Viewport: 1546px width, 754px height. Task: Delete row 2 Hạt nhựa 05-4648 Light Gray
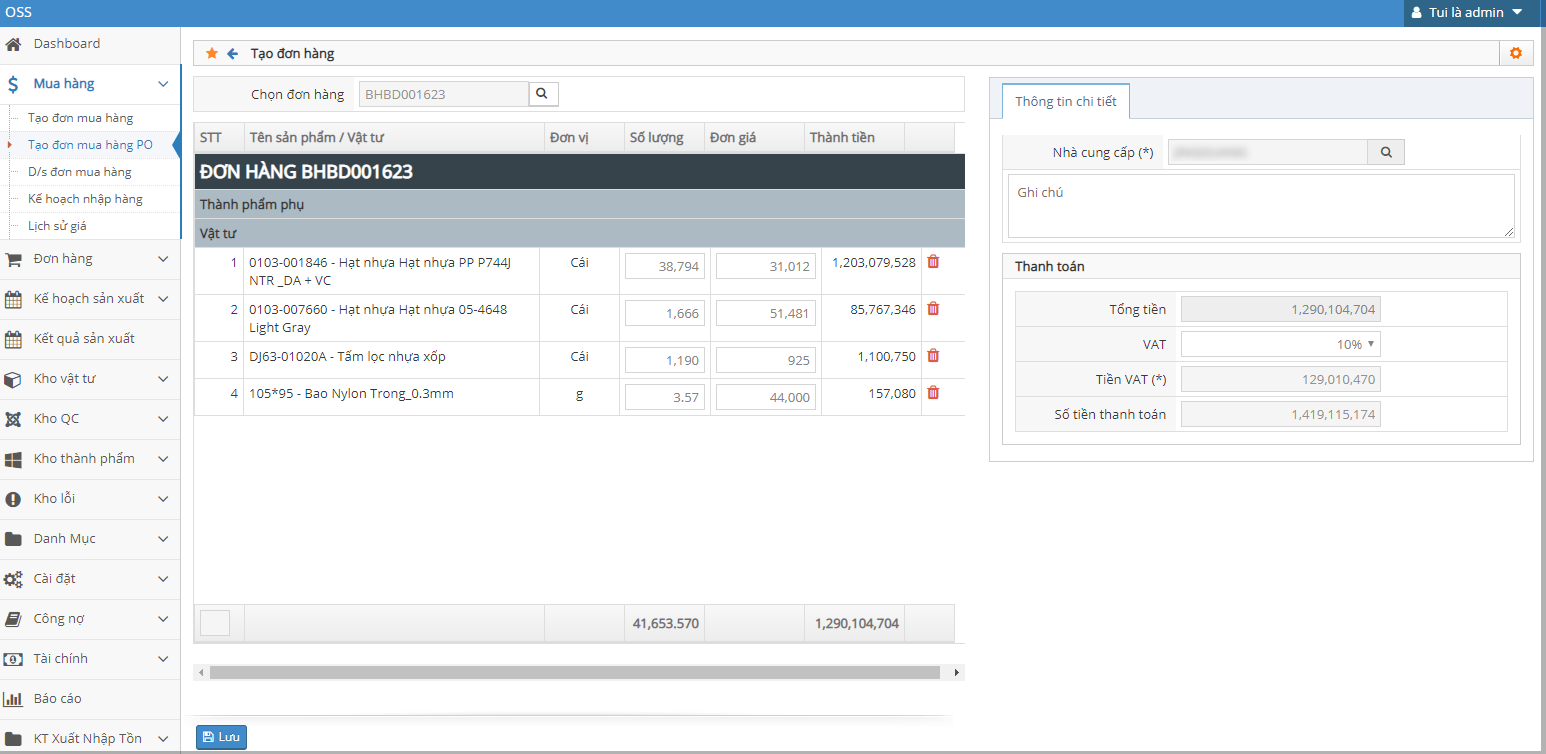tap(933, 309)
